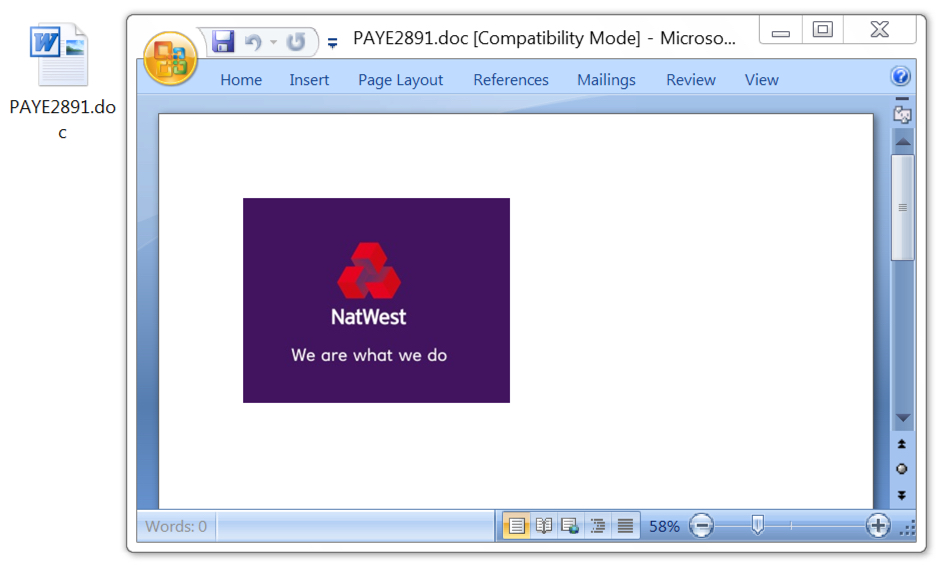Viewport: 939px width, 568px height.
Task: Switch to Full Screen Reading view
Action: (544, 526)
